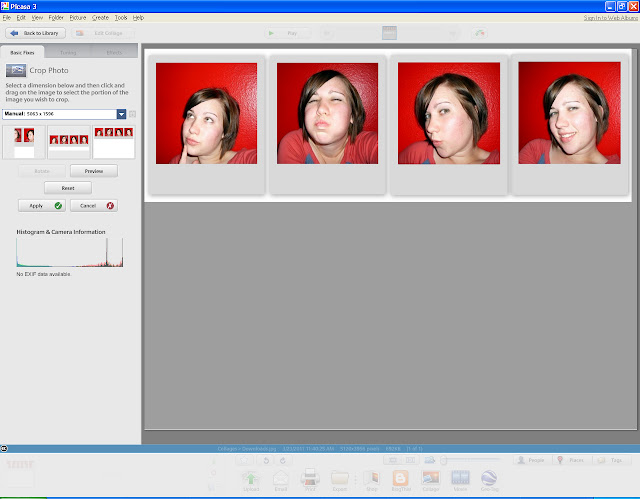Open the Help menu
This screenshot has height=499, width=640.
tap(138, 18)
